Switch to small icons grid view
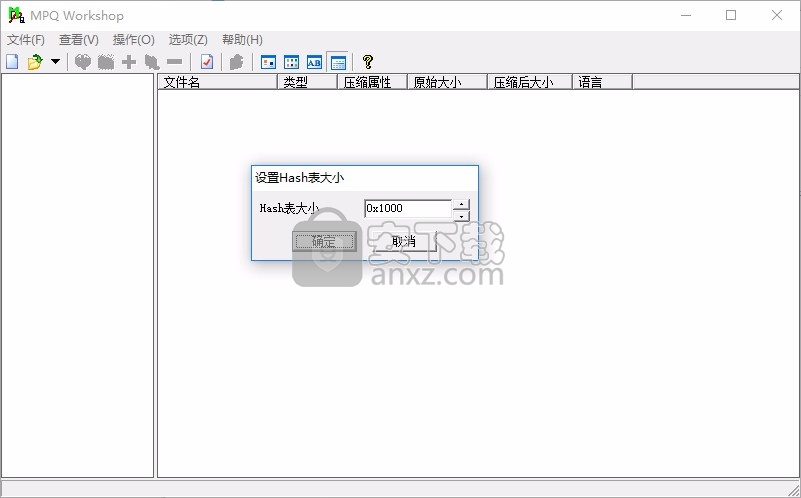 tap(291, 62)
